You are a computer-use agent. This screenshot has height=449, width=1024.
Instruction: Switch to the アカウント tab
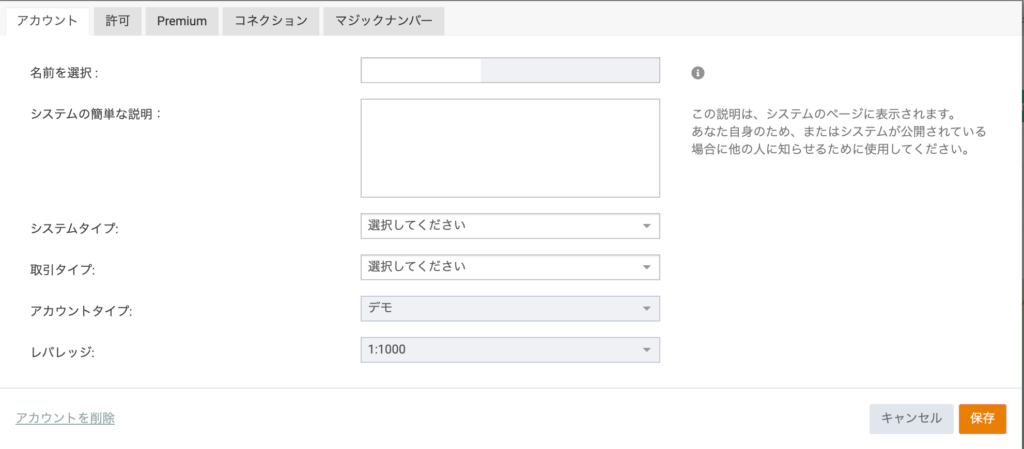46,21
